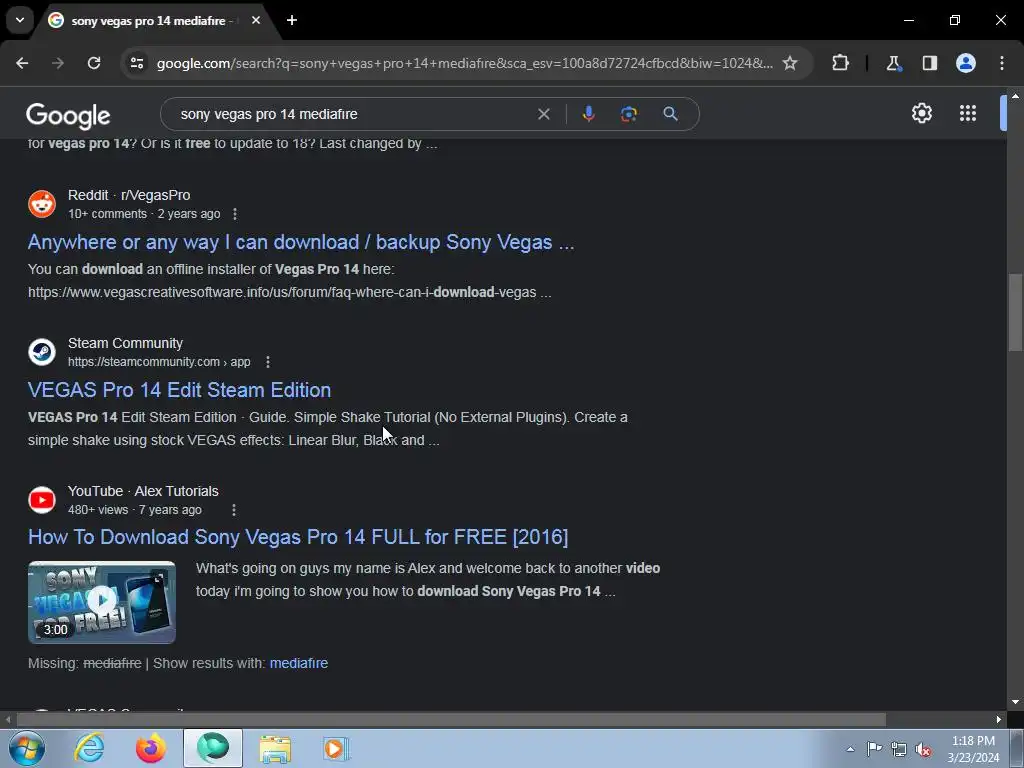Launch Firefox from taskbar

(151, 748)
